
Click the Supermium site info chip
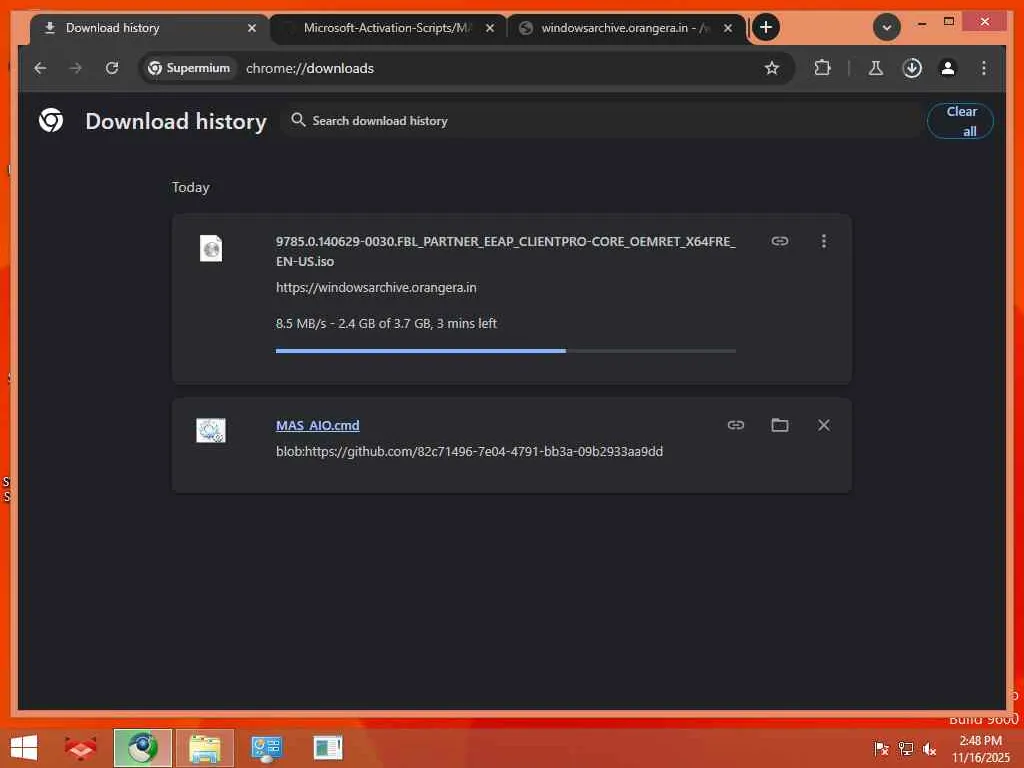pos(189,68)
